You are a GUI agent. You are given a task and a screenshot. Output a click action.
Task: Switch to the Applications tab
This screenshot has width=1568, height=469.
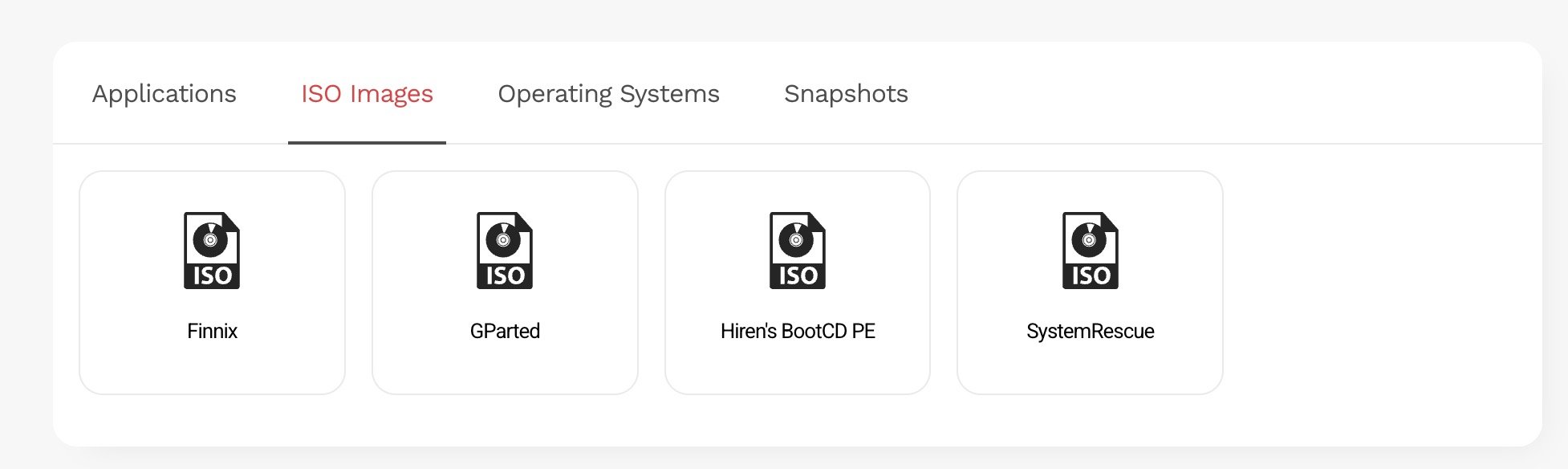point(165,94)
